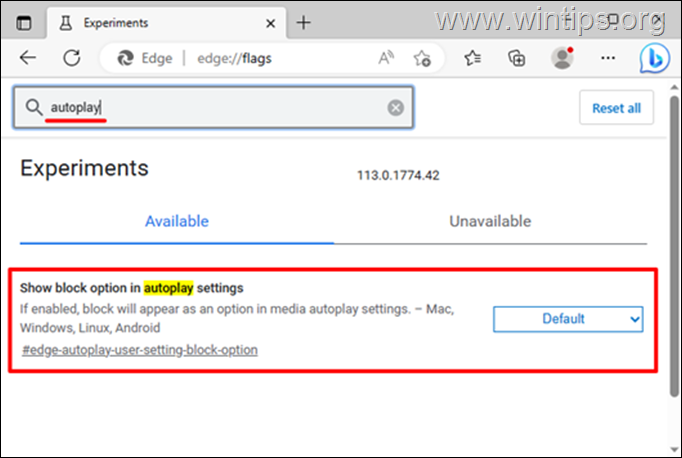
Task: Click the Read aloud icon
Action: [x=386, y=58]
